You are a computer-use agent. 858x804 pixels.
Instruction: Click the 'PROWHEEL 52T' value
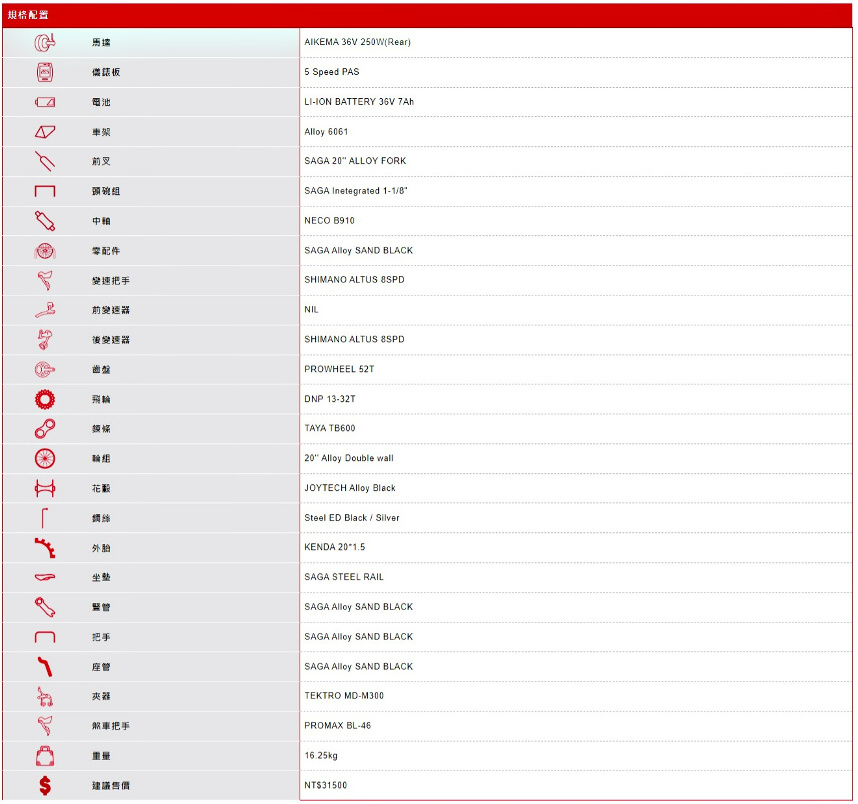(339, 369)
